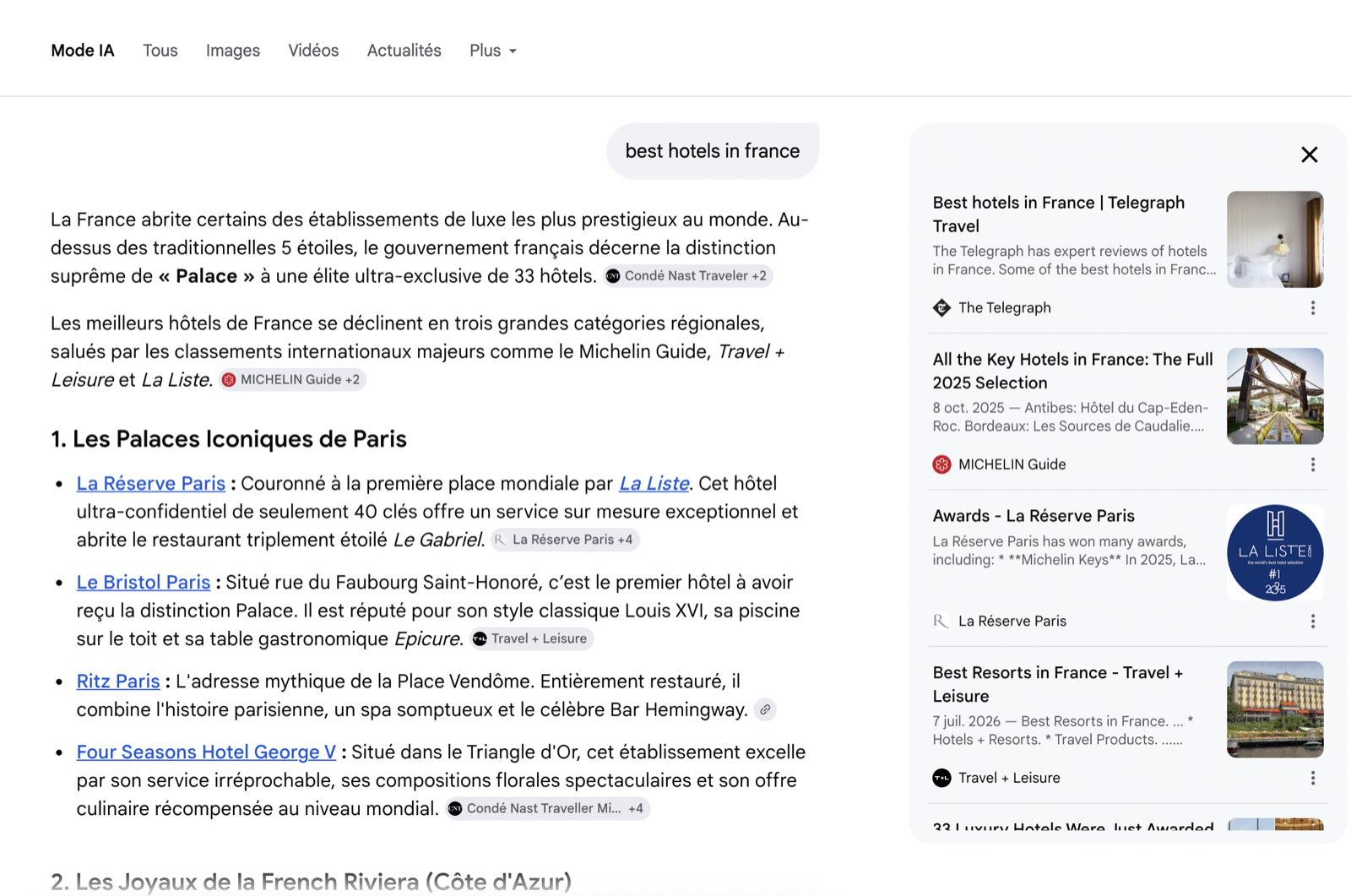Open options for The Telegraph source
The image size is (1351, 896).
point(1312,308)
